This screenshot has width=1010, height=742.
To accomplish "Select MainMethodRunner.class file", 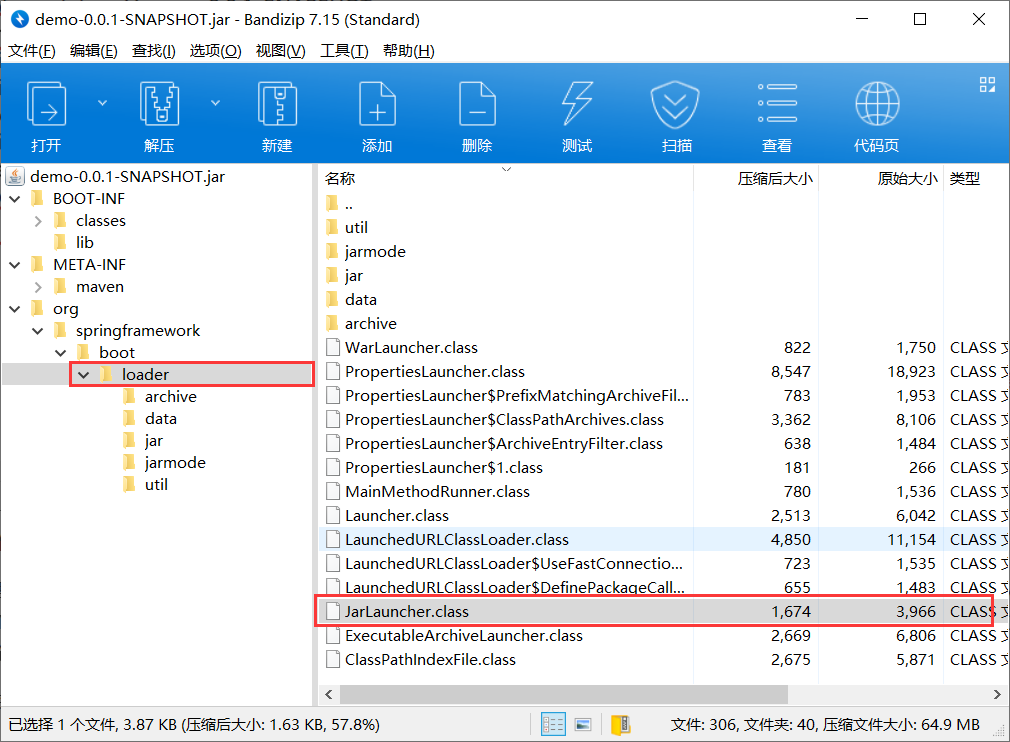I will tap(437, 492).
